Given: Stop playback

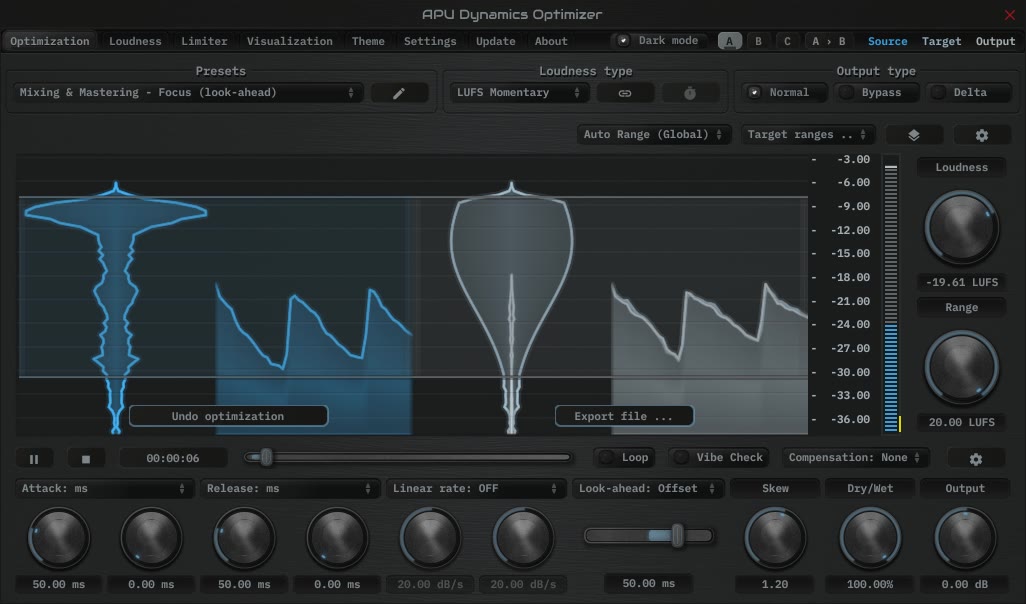Looking at the screenshot, I should 86,459.
